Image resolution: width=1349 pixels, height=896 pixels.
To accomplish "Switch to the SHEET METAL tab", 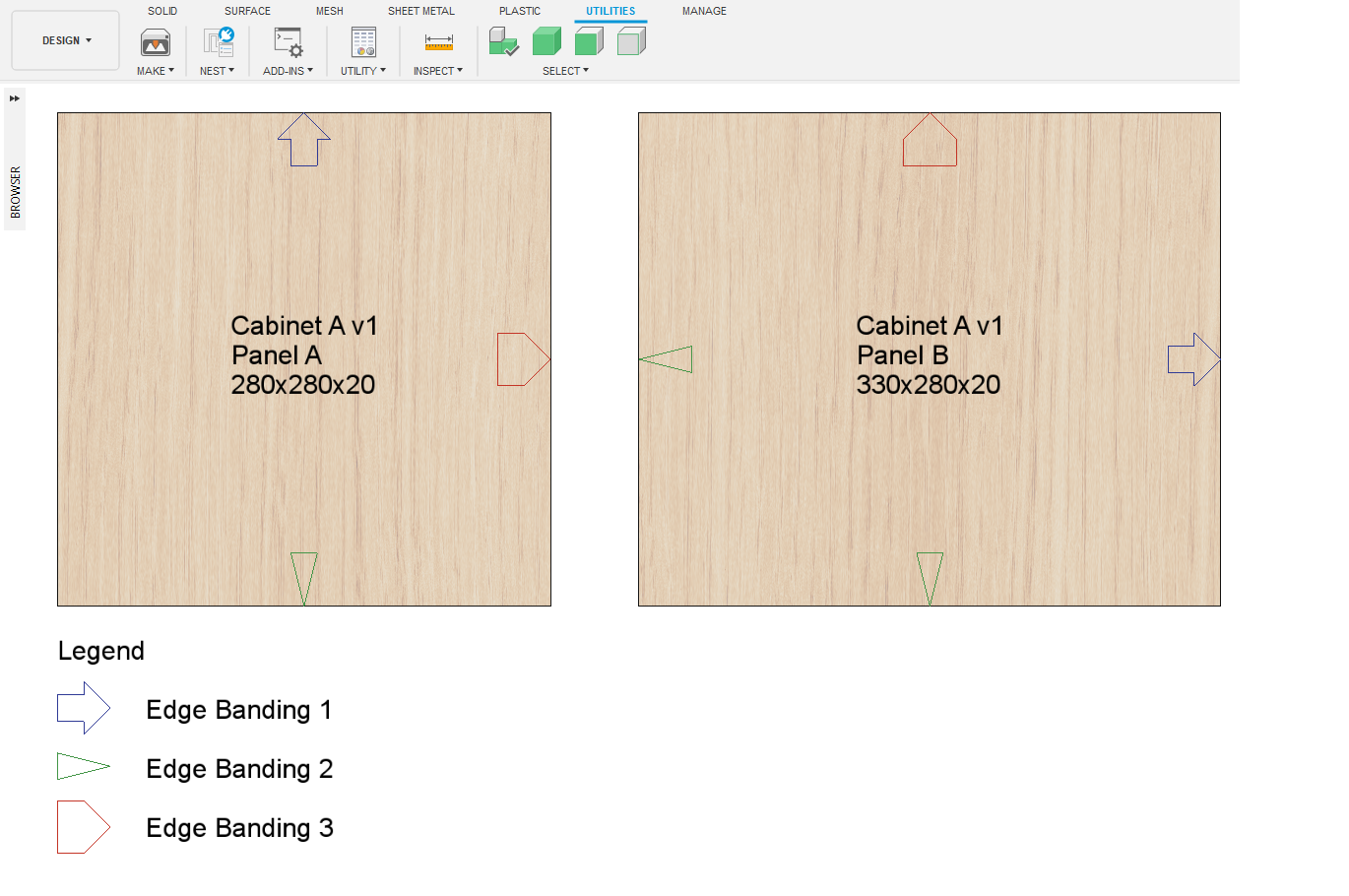I will coord(420,11).
